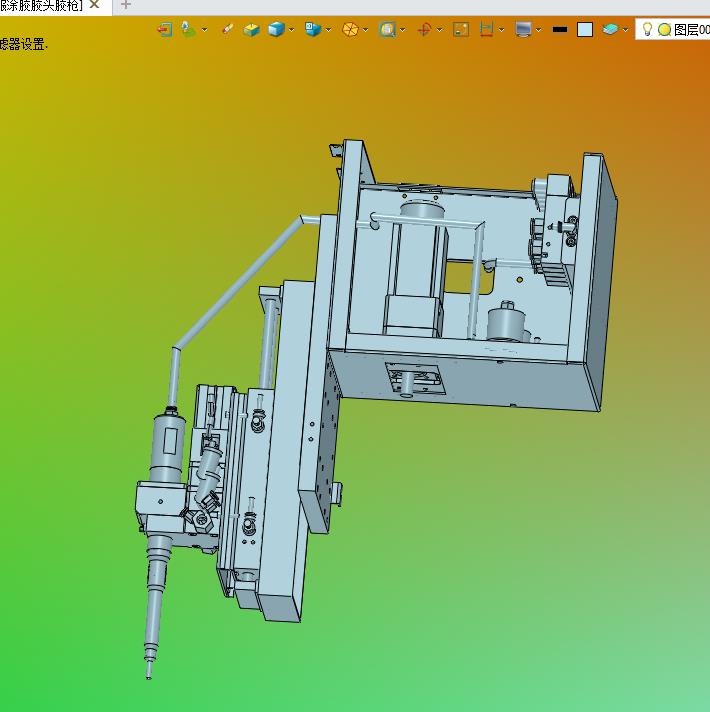The height and width of the screenshot is (712, 710).
Task: Expand the shaded cube display dropdown
Action: 291,30
